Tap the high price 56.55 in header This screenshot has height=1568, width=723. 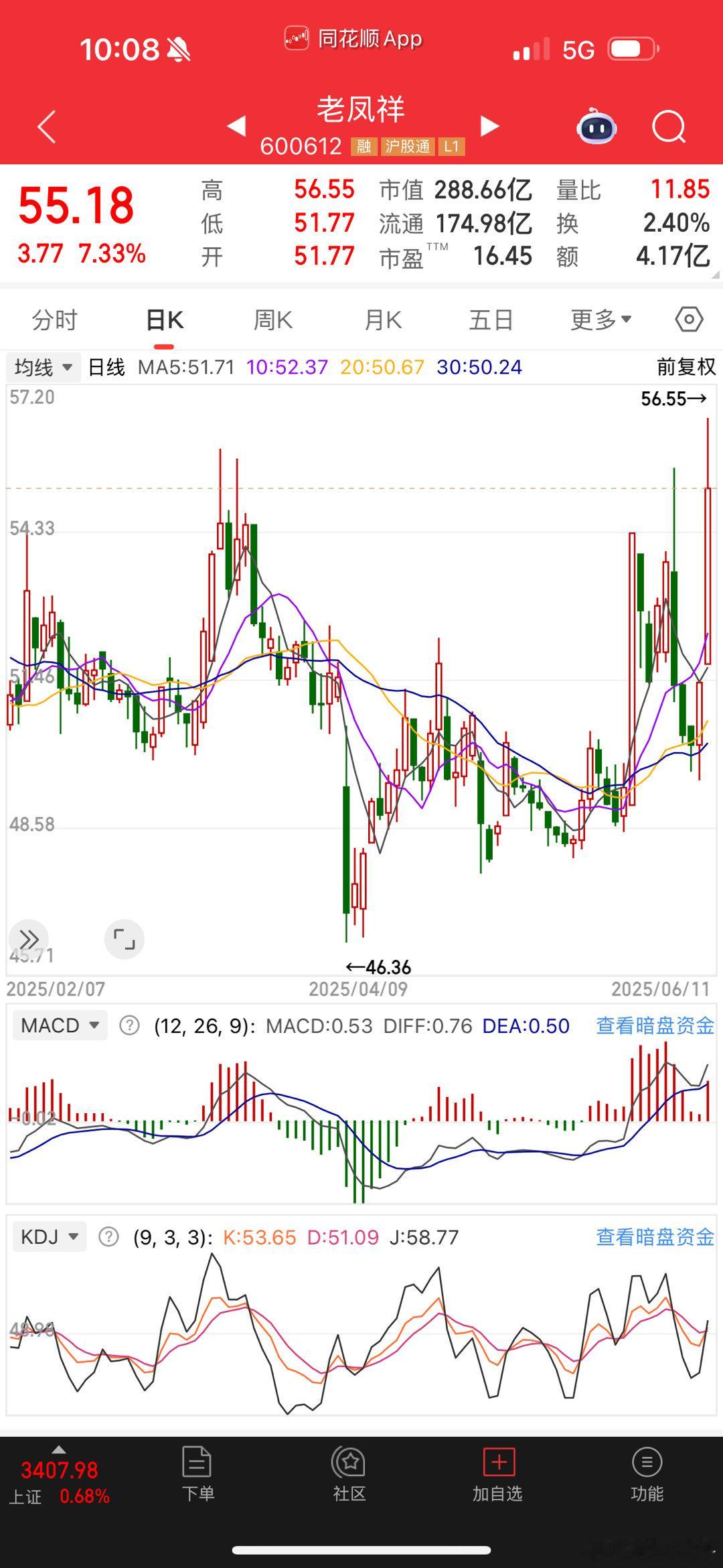coord(325,190)
